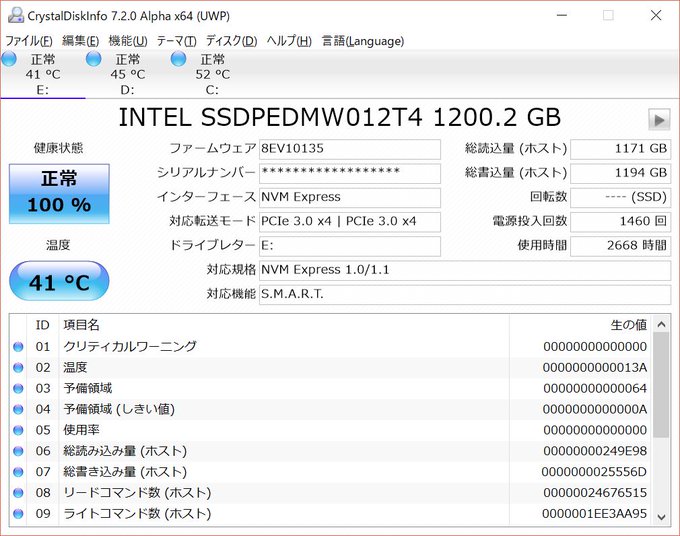Open the テーマ(T) menu

click(177, 41)
